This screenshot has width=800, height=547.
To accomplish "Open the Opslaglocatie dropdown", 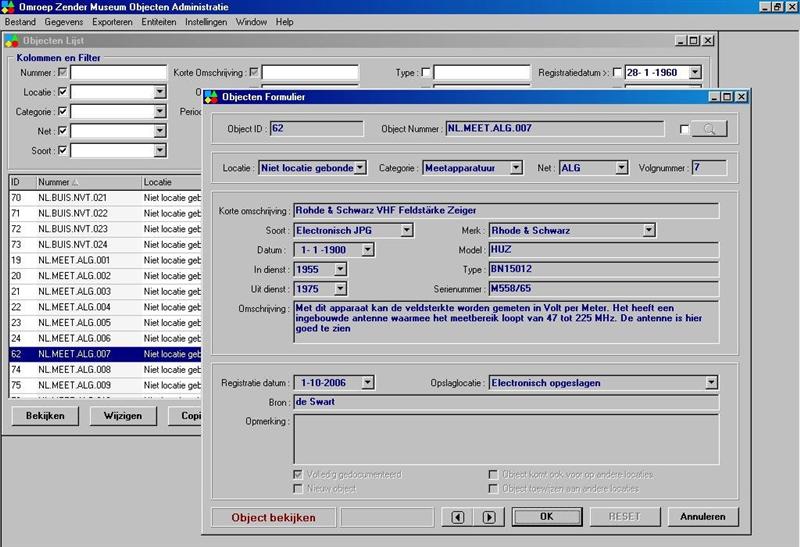I will click(x=711, y=382).
